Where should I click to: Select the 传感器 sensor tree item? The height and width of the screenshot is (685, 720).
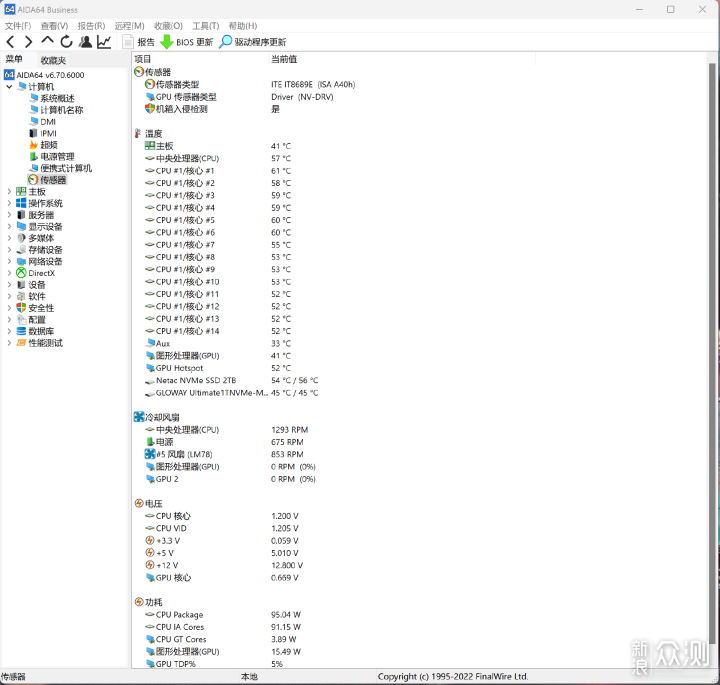click(x=47, y=180)
